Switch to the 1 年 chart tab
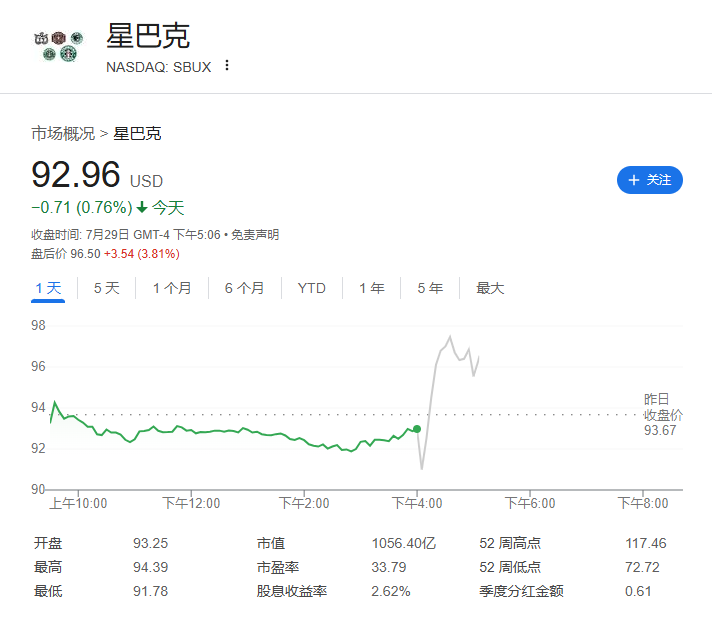This screenshot has height=621, width=712. coord(371,288)
